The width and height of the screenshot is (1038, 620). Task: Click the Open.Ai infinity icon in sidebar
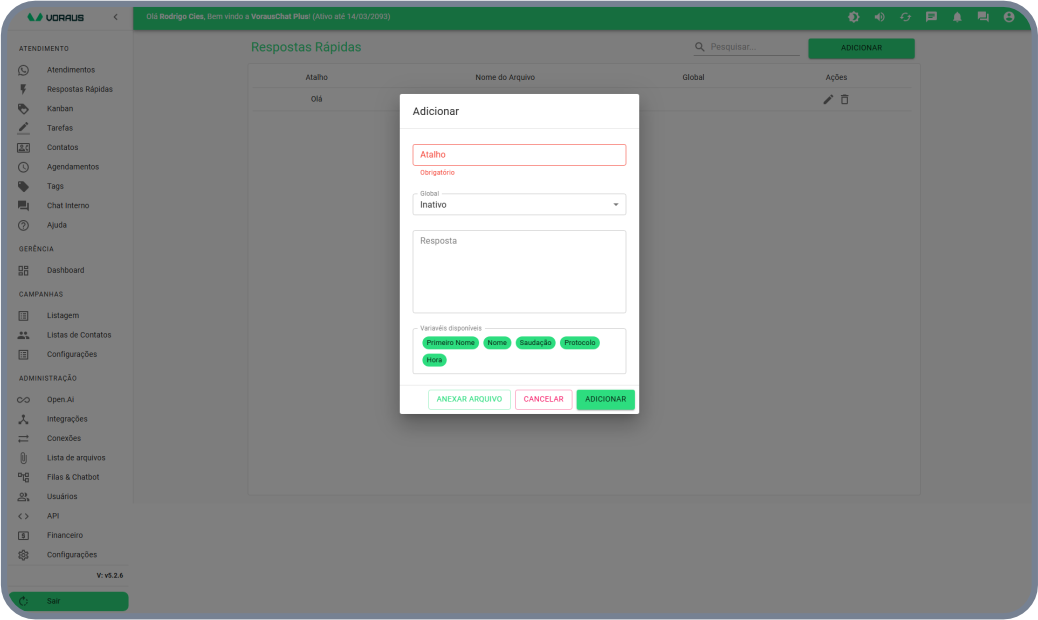[x=23, y=400]
